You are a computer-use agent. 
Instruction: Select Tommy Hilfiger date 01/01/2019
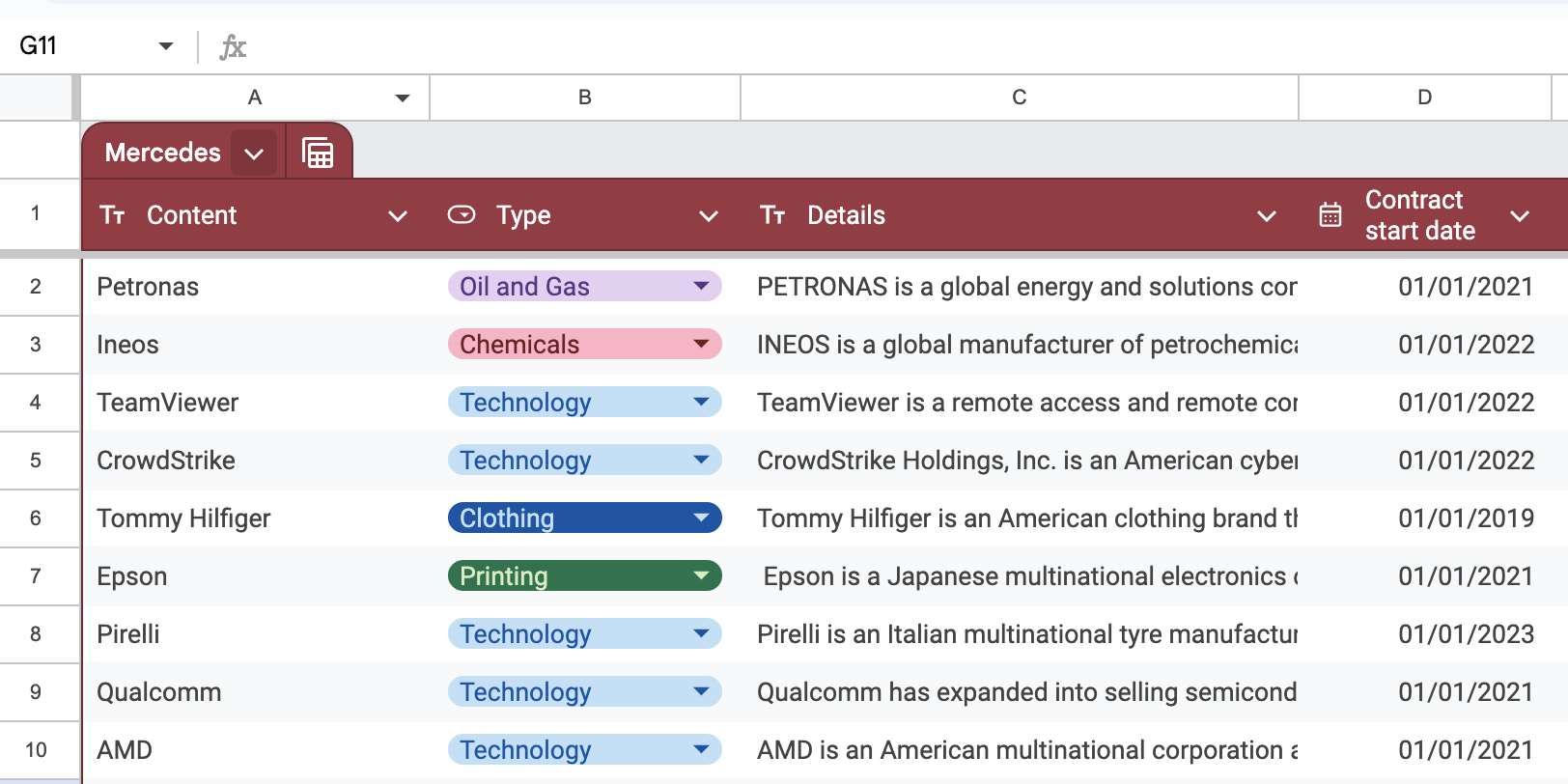pyautogui.click(x=1425, y=518)
